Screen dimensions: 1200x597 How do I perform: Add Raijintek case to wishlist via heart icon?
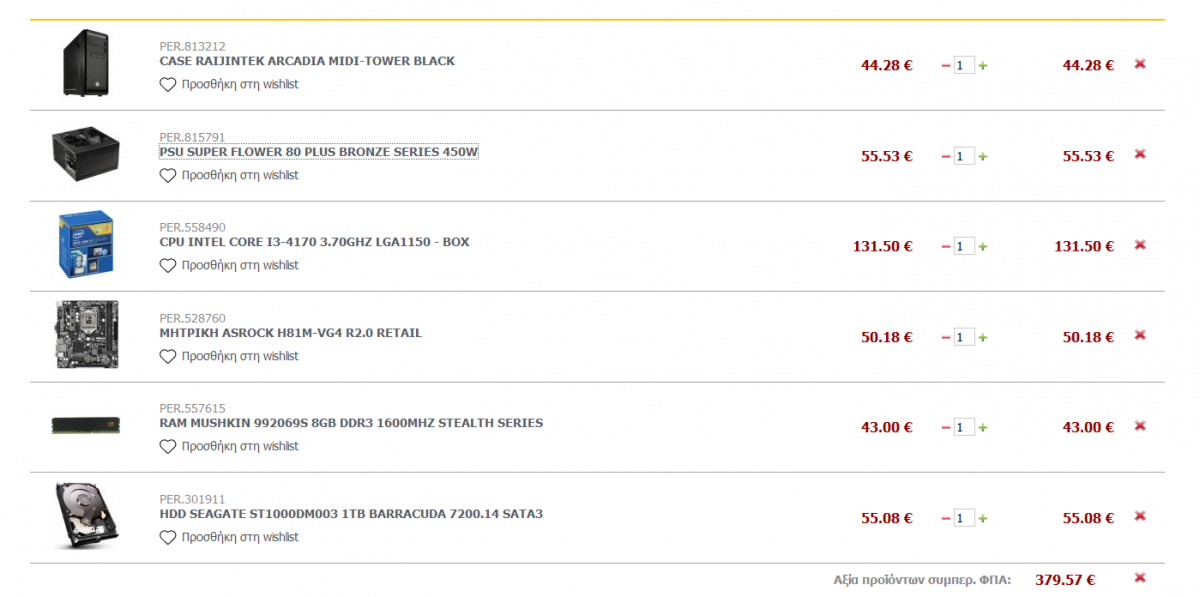pos(168,85)
